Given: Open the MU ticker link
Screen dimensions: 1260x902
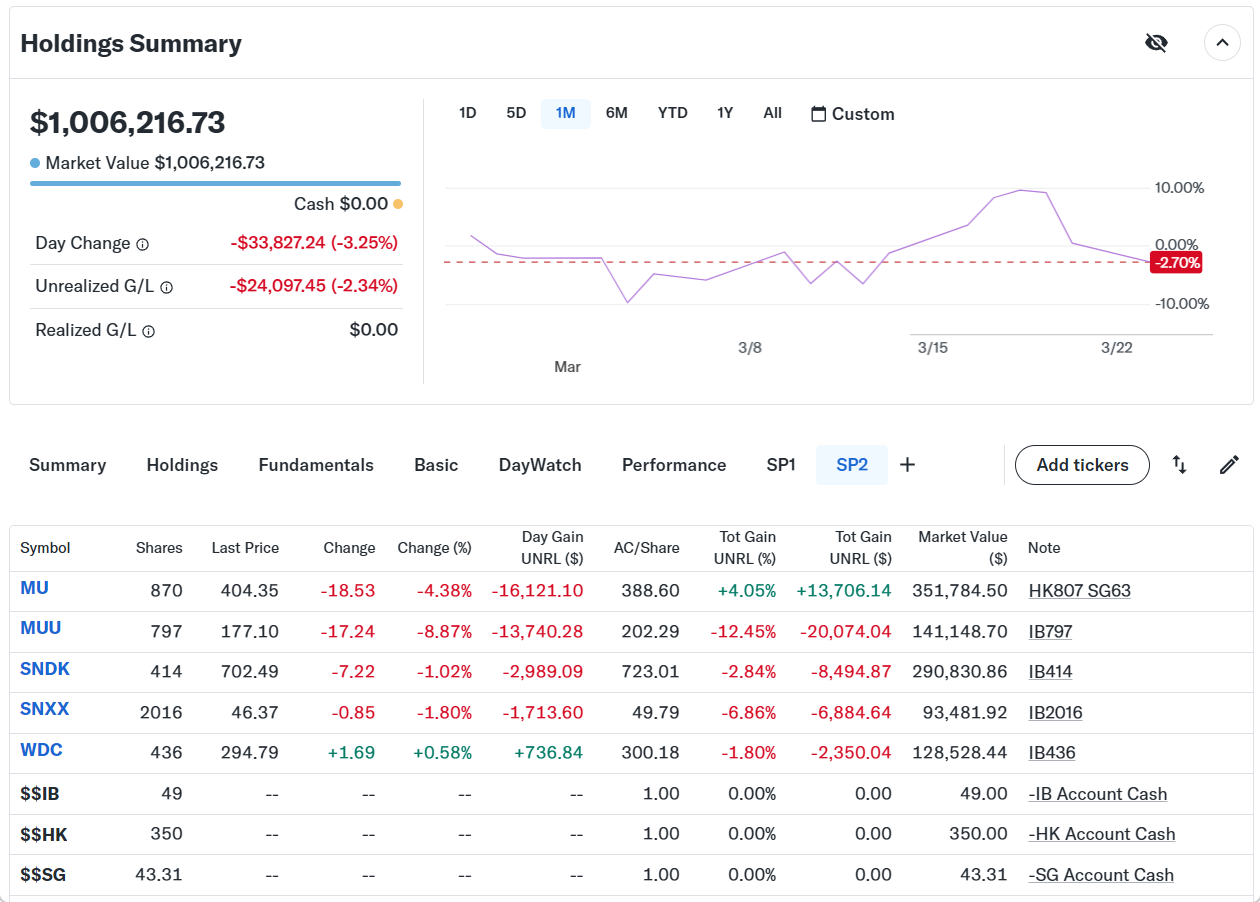Looking at the screenshot, I should (x=34, y=588).
